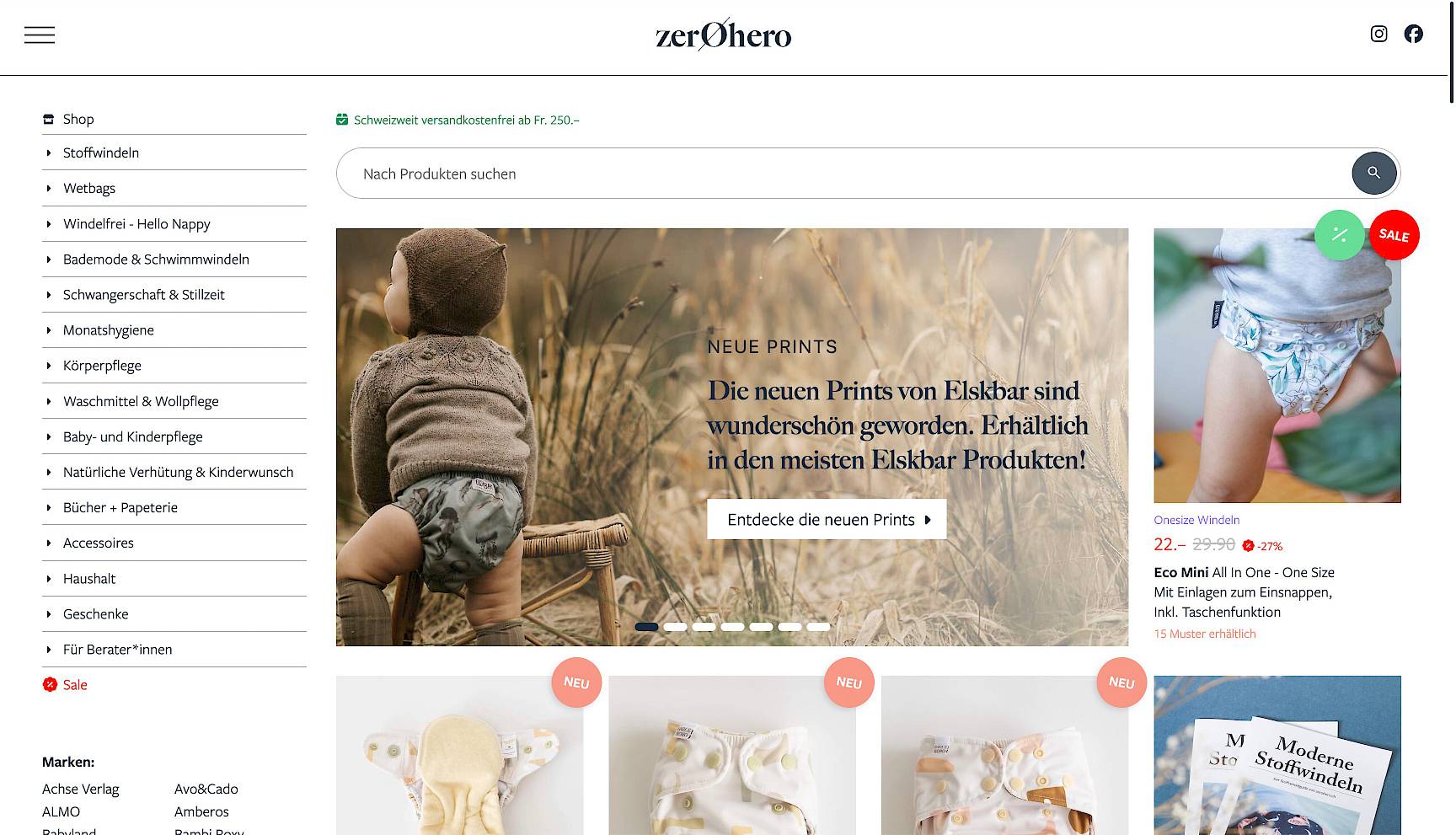
Task: Click the red SALE badge
Action: pos(1394,235)
